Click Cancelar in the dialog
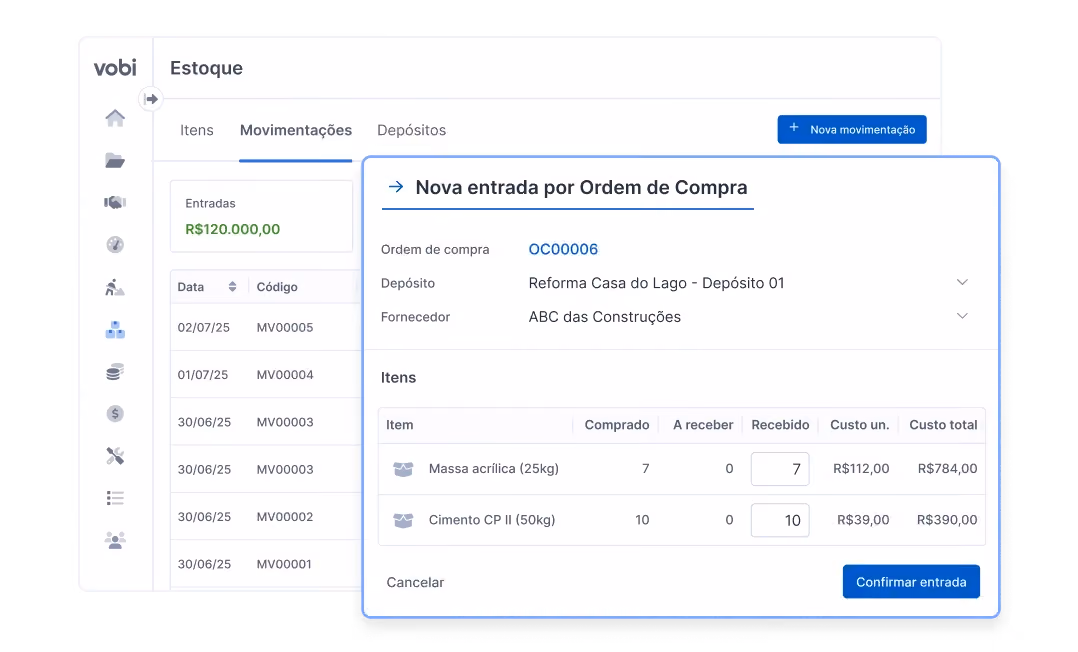This screenshot has width=1078, height=652. click(x=415, y=583)
